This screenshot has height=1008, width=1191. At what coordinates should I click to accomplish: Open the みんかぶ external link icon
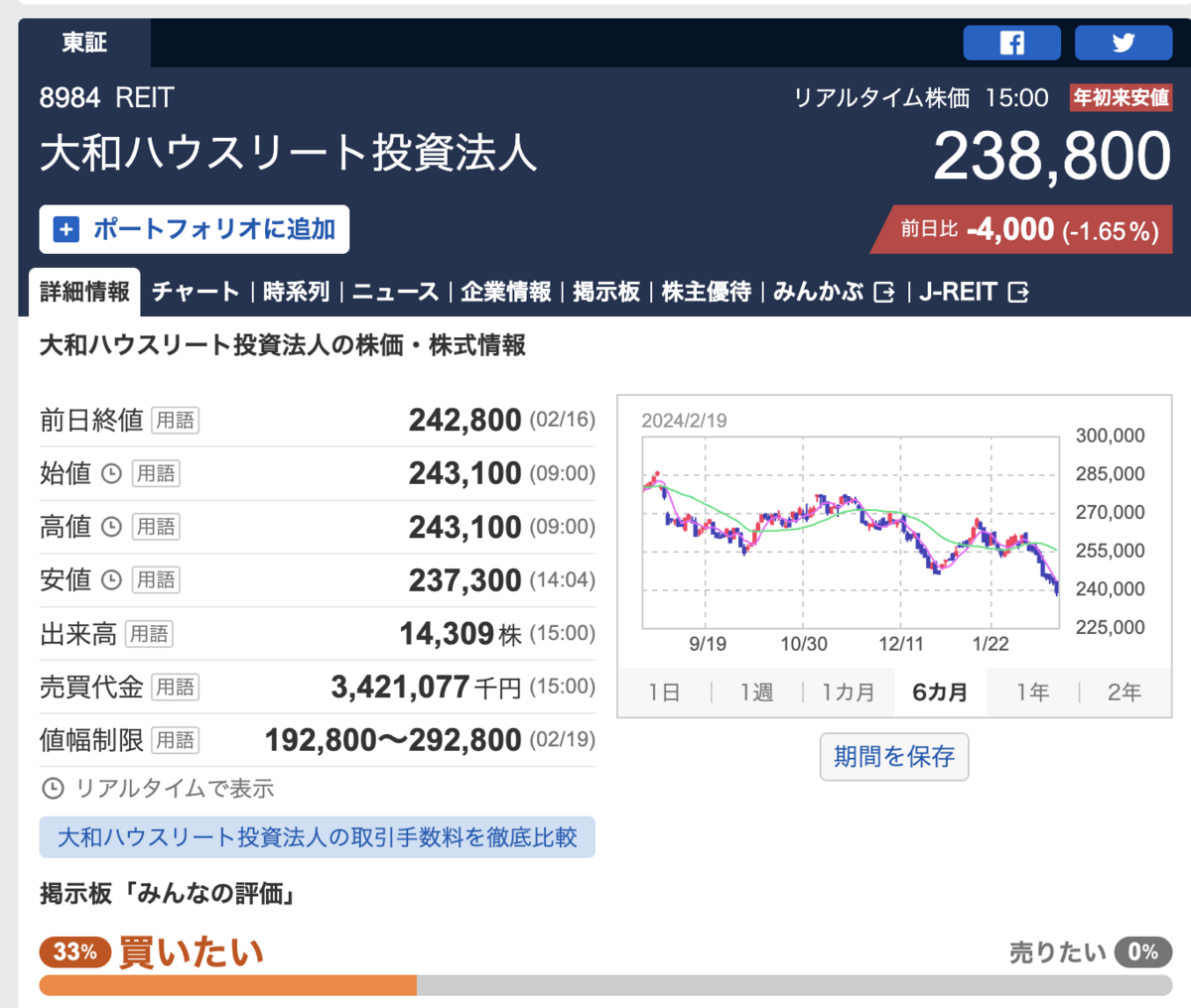(x=884, y=292)
